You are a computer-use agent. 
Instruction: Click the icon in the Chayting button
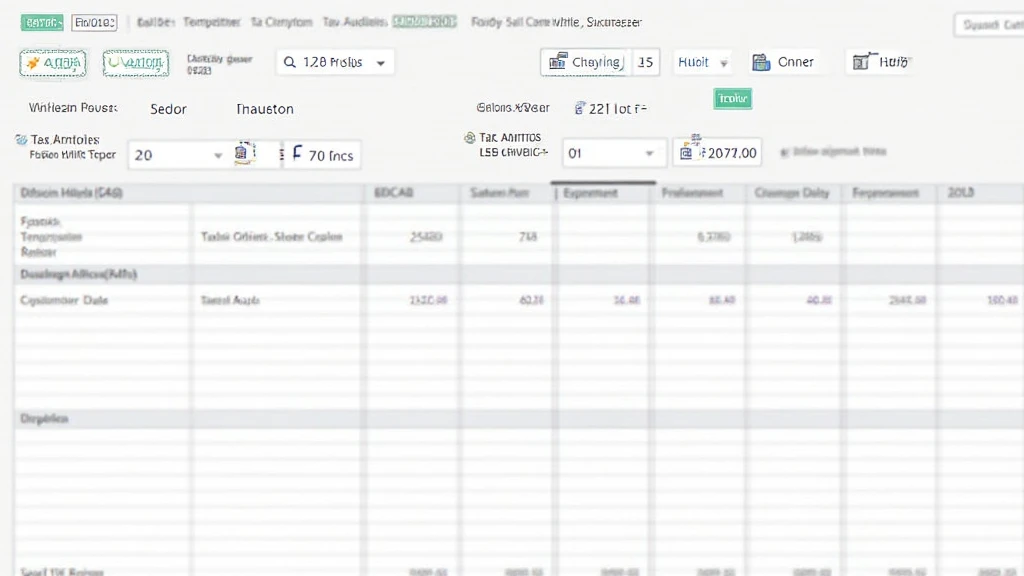tap(558, 62)
